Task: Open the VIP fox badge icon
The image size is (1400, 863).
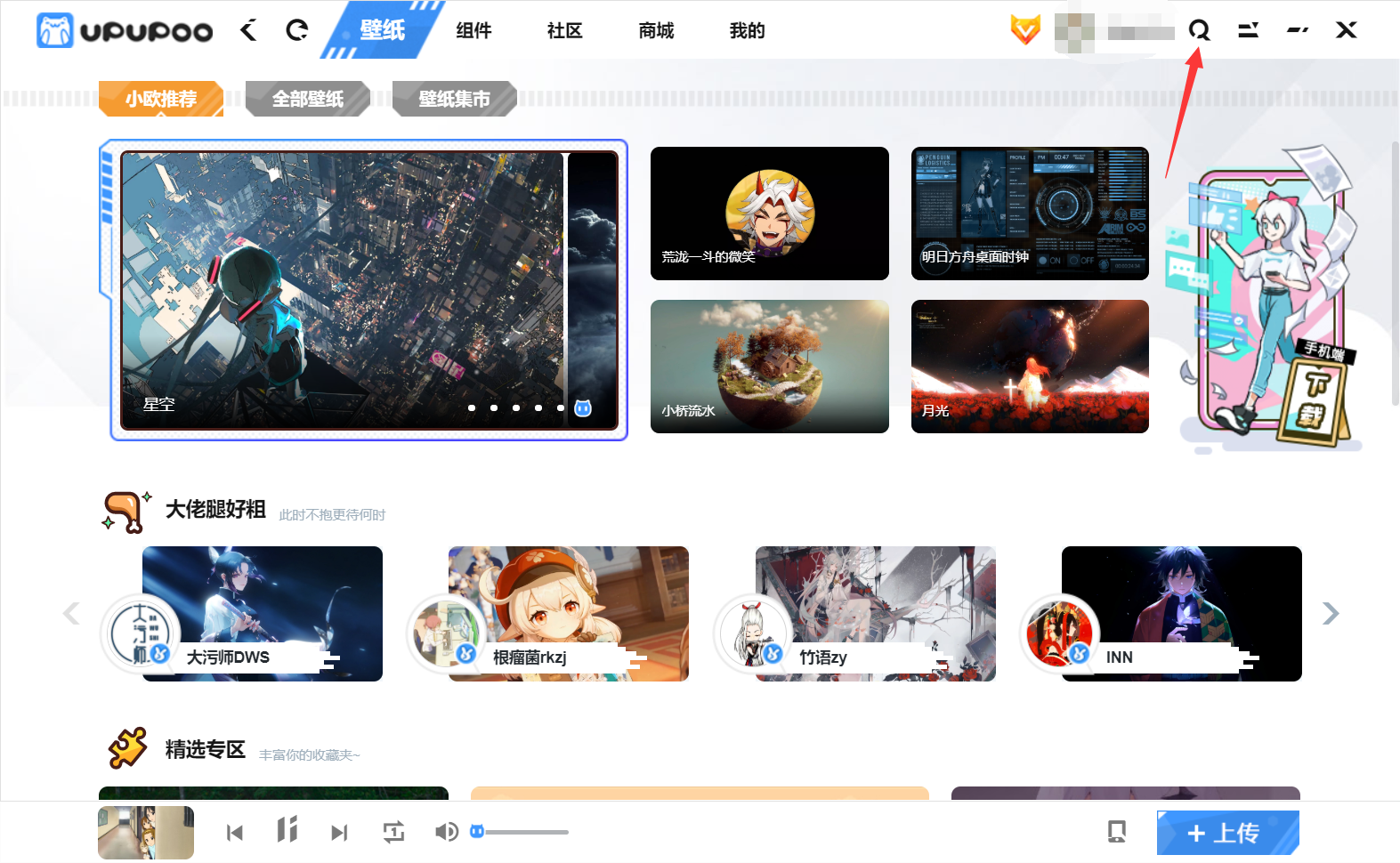Action: click(1025, 30)
